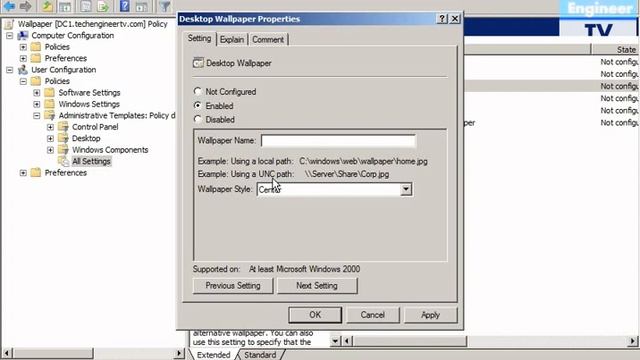640x360 pixels.
Task: Collapse the Administrative Templates node
Action: (37, 116)
